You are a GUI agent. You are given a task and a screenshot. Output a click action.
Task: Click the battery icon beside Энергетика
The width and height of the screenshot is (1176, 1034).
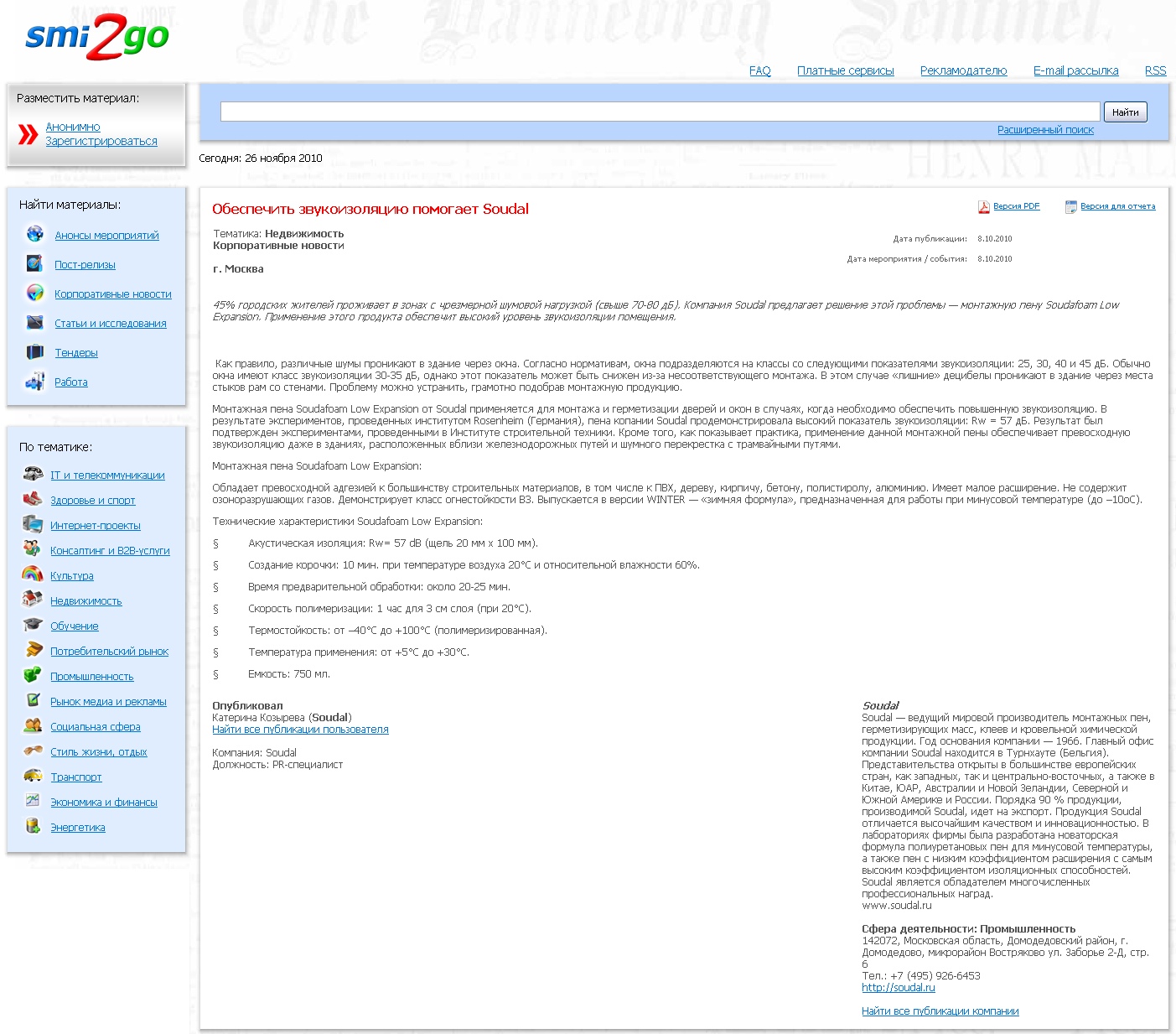pos(33,826)
